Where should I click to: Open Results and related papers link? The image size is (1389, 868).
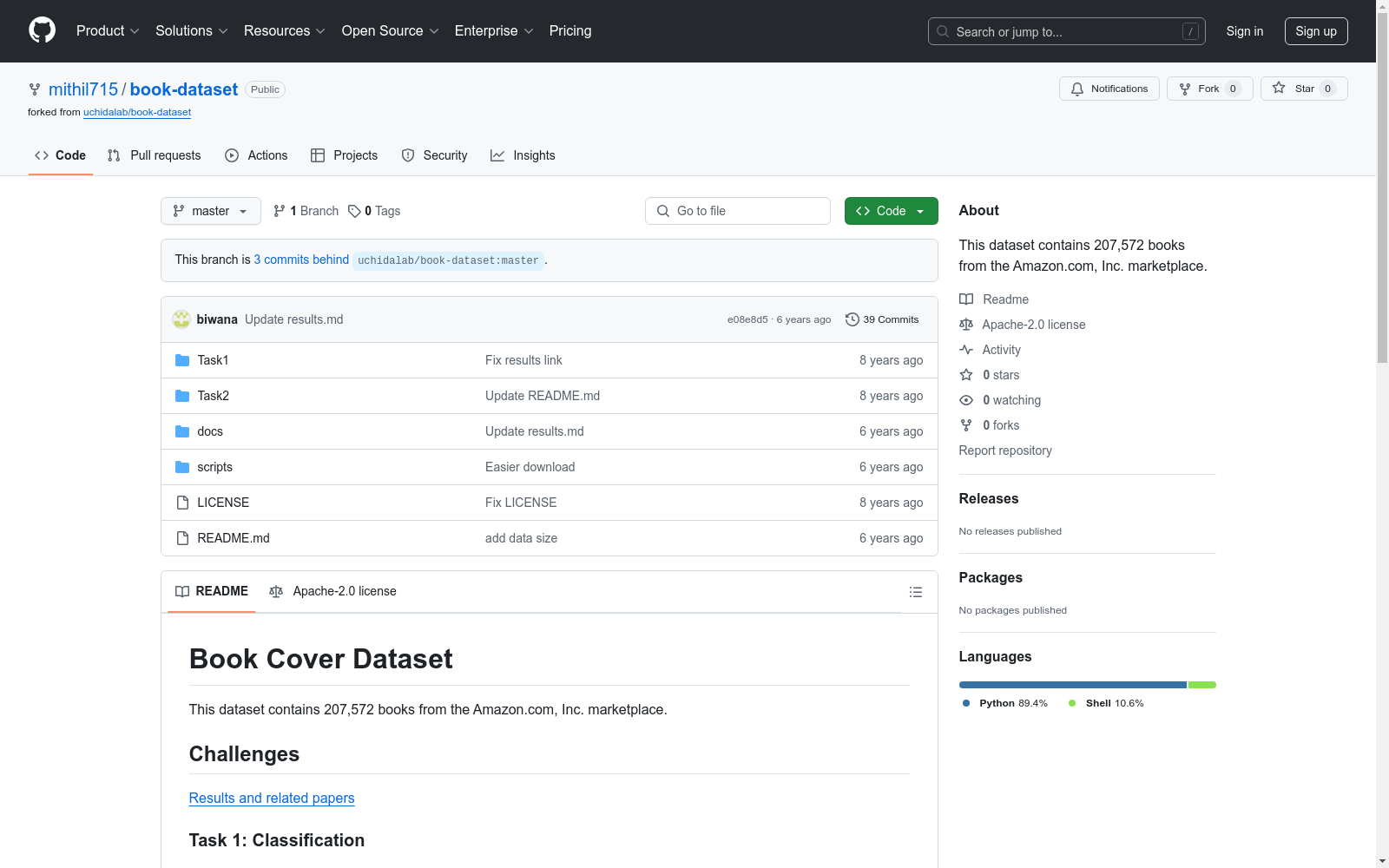click(x=272, y=798)
